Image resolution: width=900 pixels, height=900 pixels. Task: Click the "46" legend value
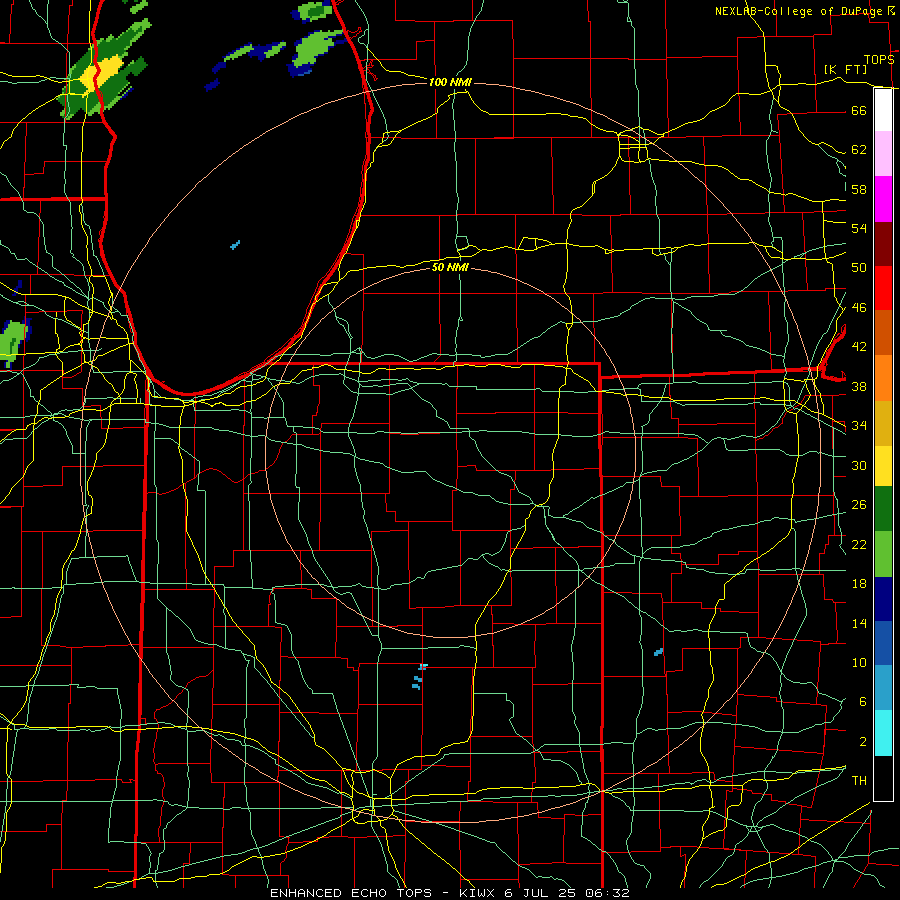pos(859,308)
